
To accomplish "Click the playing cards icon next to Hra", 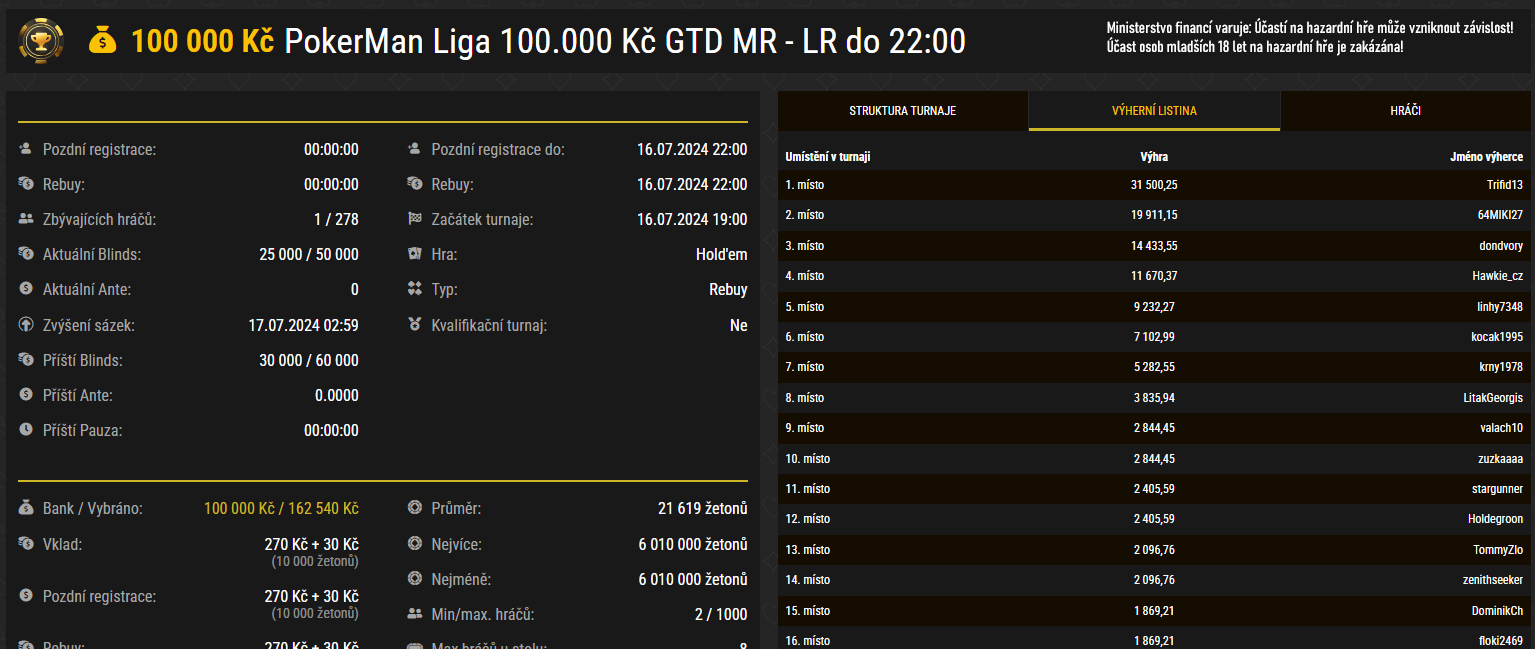I will coord(414,254).
